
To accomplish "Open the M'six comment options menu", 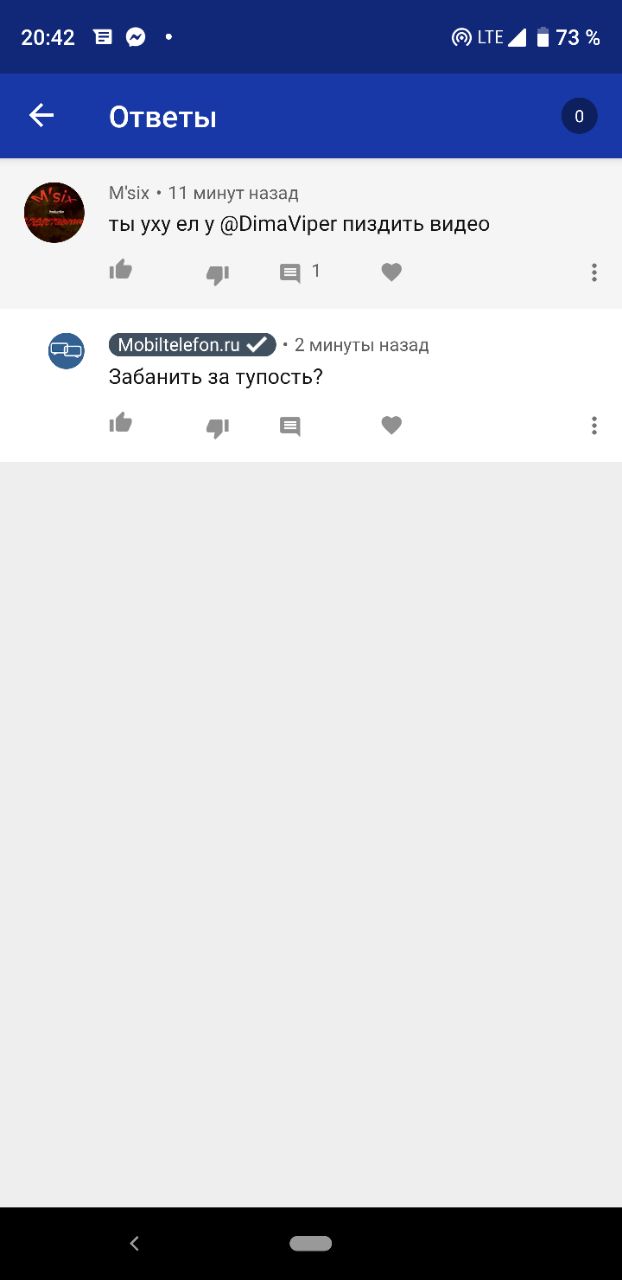I will tap(594, 272).
